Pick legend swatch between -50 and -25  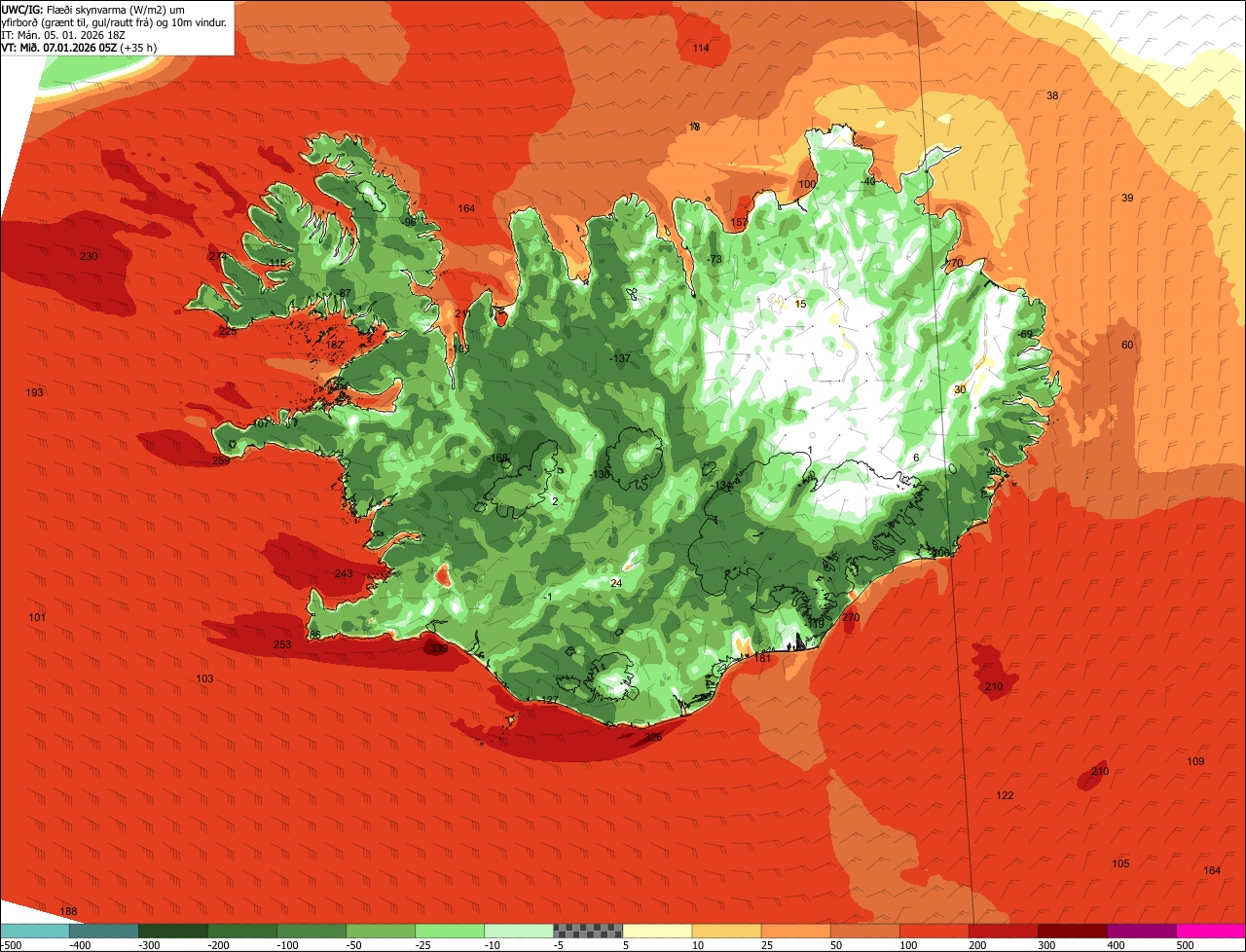click(x=381, y=930)
